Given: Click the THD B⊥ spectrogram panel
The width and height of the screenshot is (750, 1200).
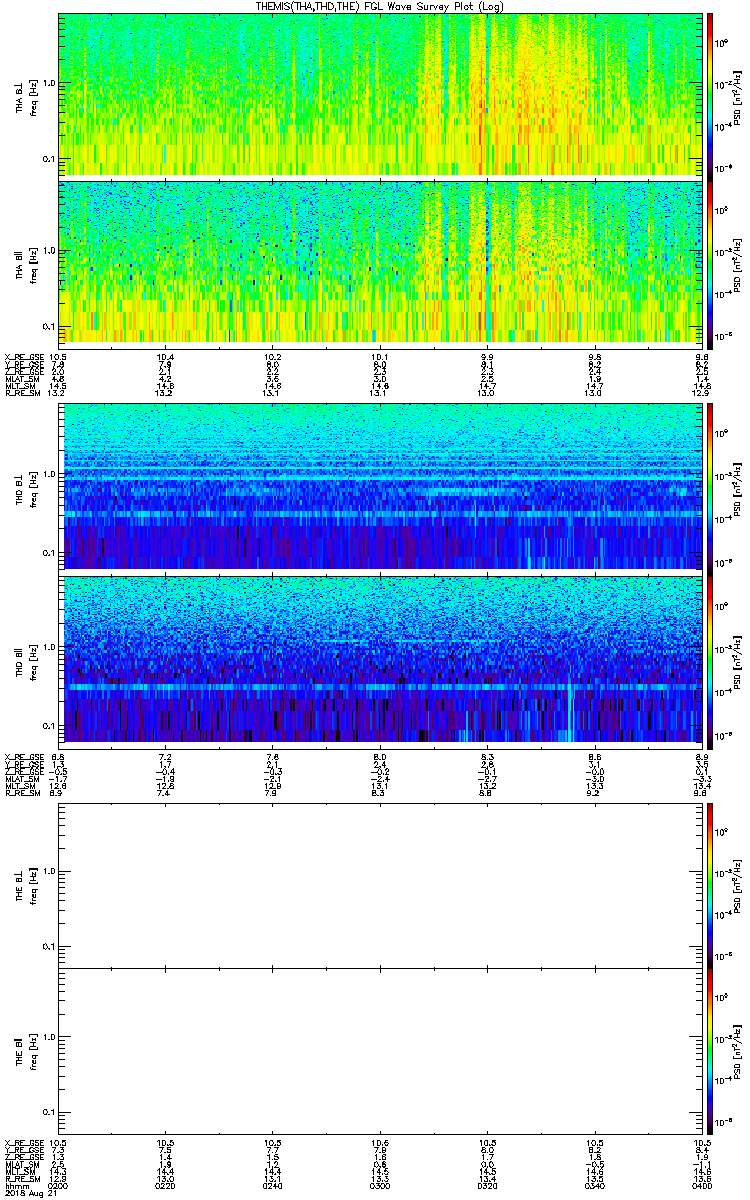Looking at the screenshot, I should pos(378,486).
